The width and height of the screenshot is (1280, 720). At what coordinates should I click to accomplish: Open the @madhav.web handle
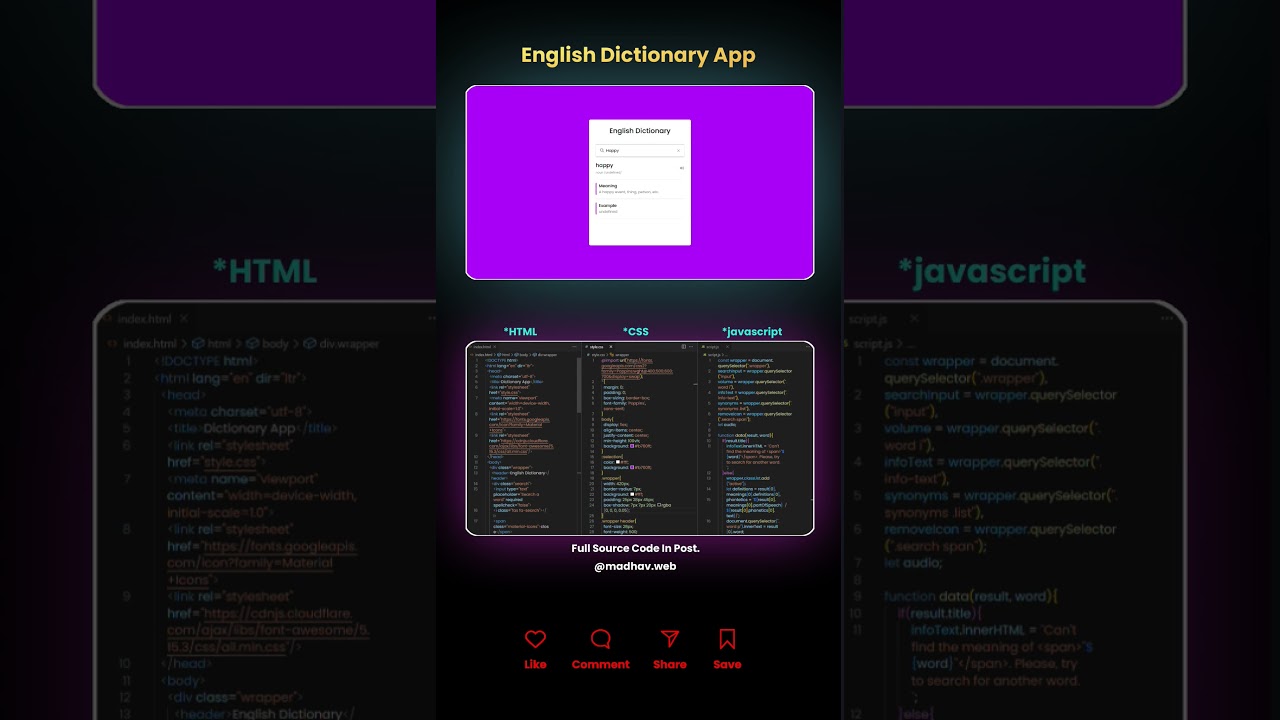635,566
